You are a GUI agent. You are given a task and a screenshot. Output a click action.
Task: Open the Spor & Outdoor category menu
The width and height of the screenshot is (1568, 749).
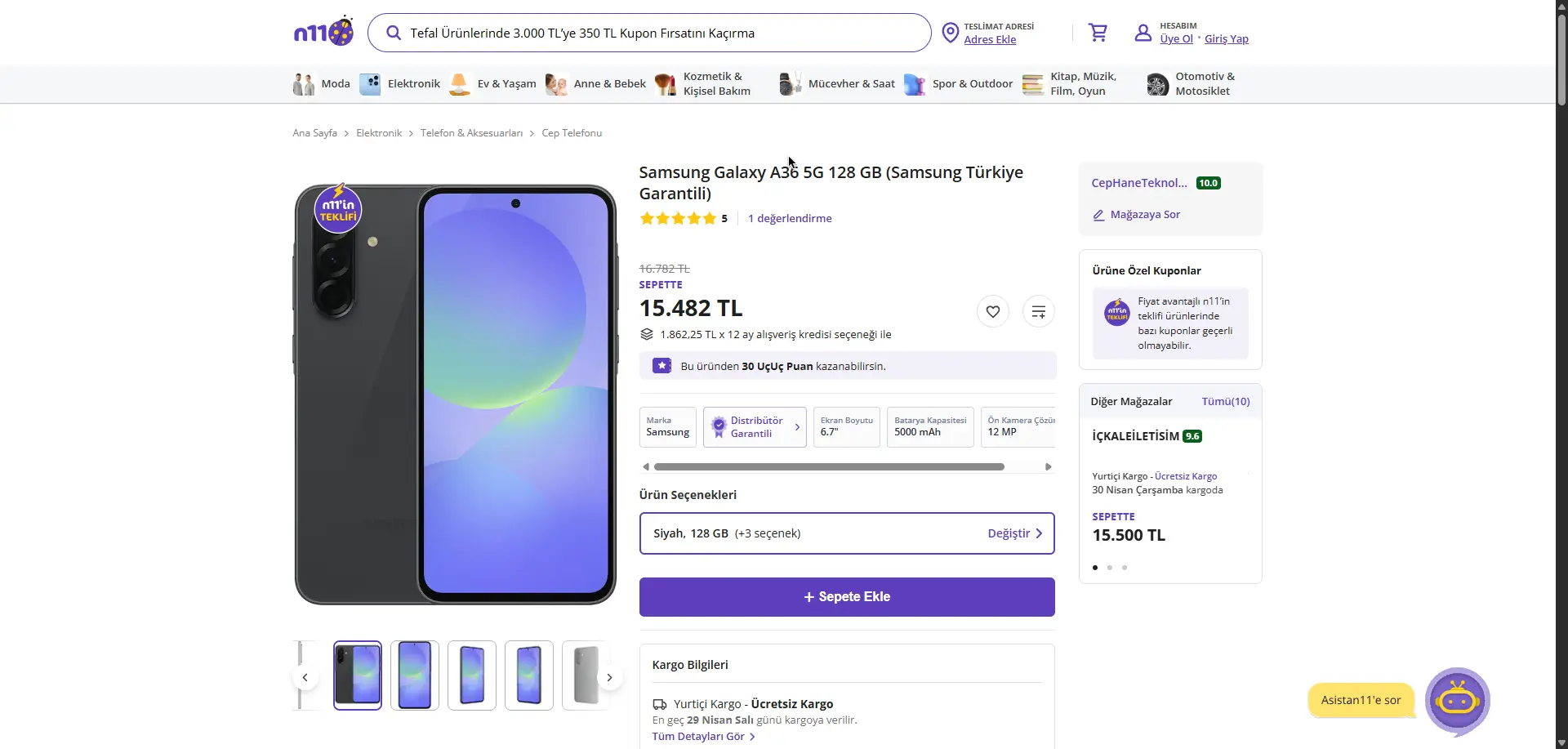tap(959, 83)
